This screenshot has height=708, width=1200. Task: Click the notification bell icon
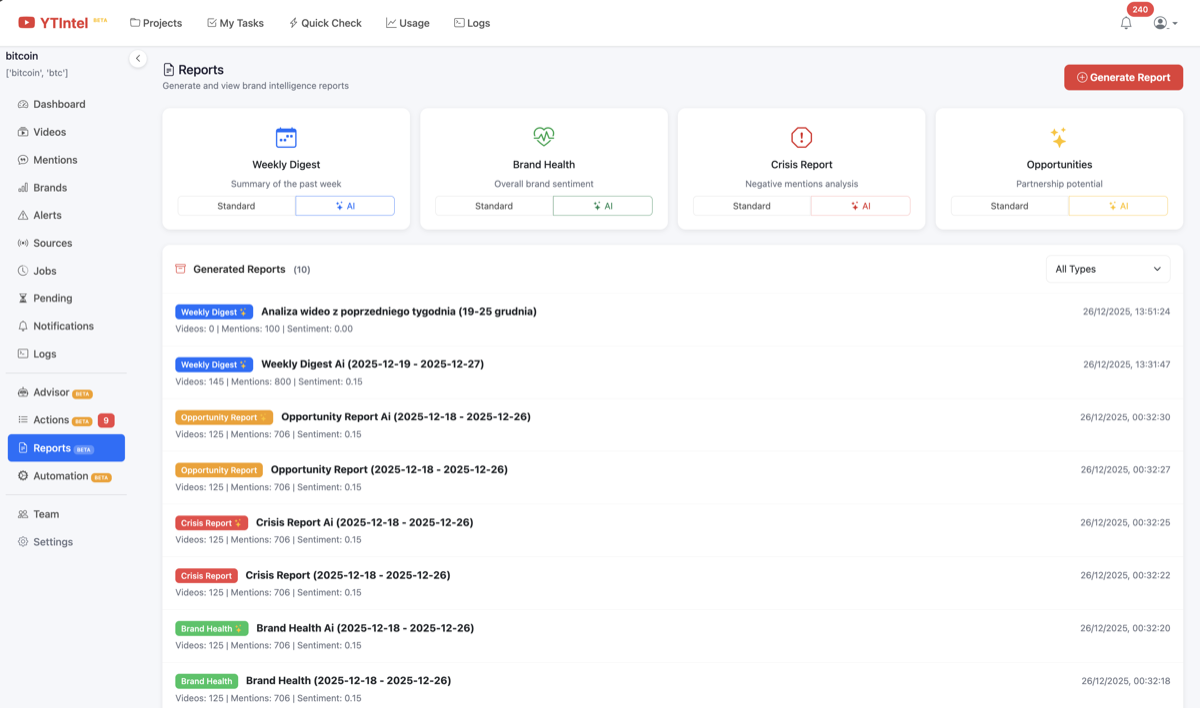pos(1126,23)
